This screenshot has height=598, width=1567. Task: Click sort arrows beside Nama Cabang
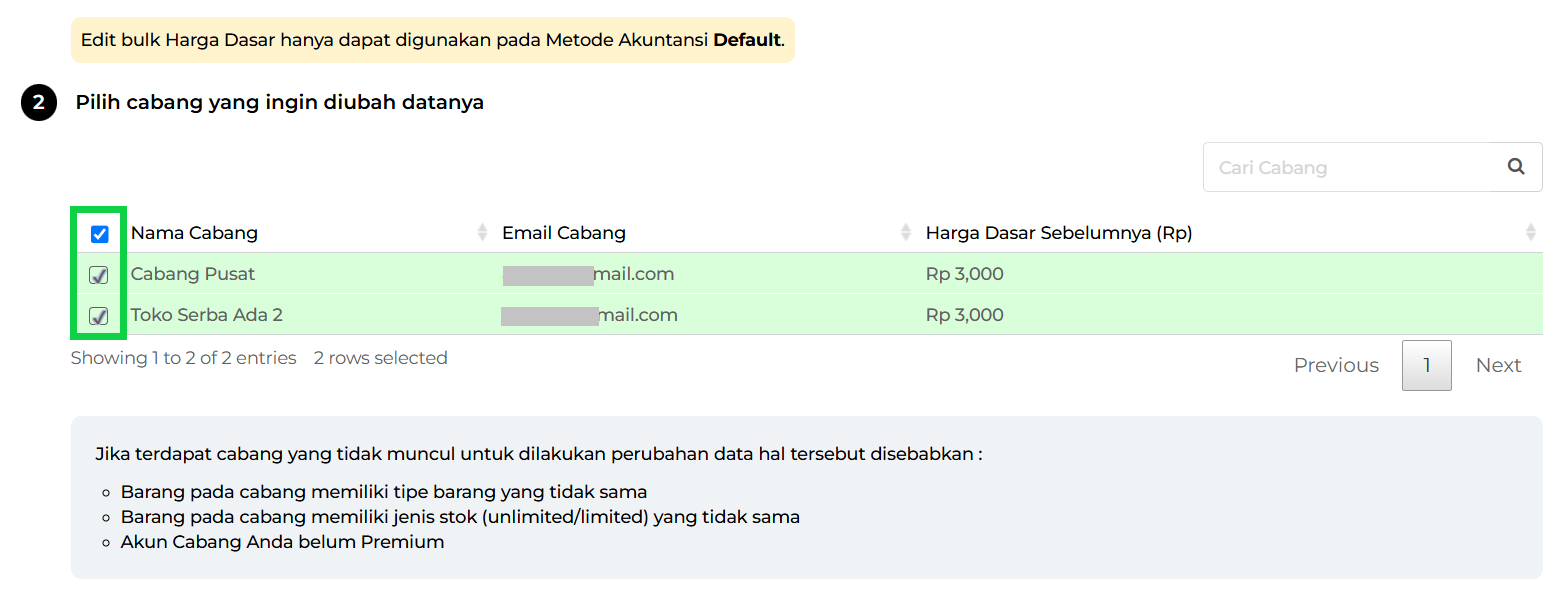pos(483,232)
